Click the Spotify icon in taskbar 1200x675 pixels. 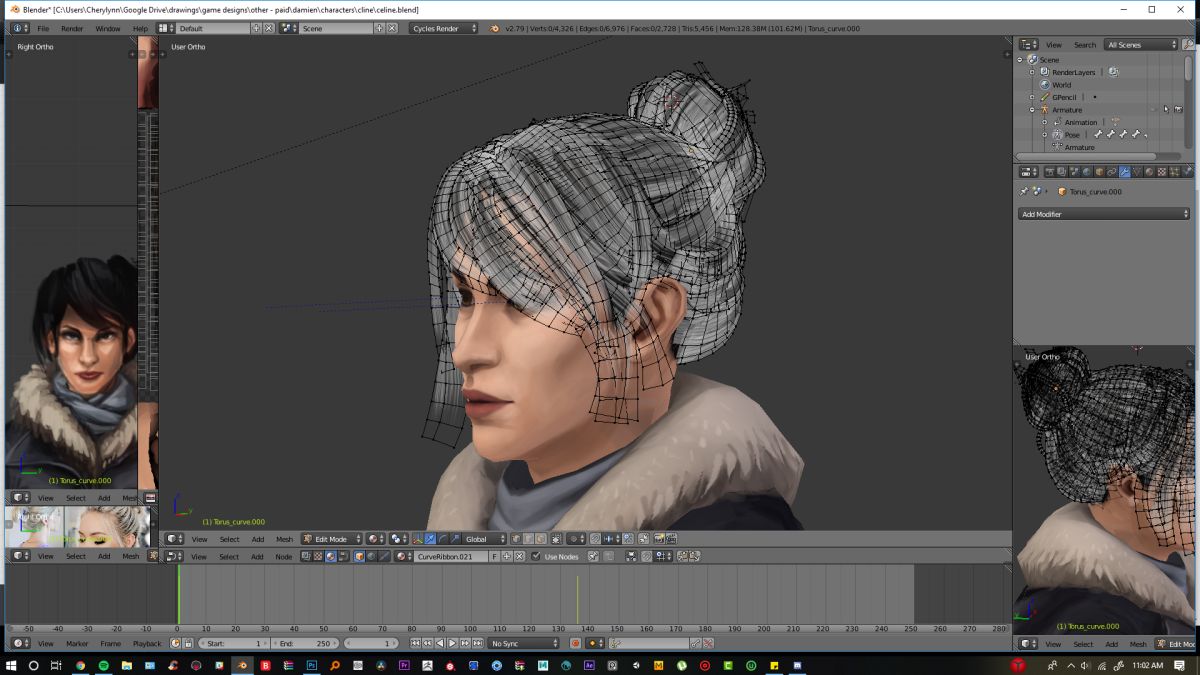click(103, 665)
